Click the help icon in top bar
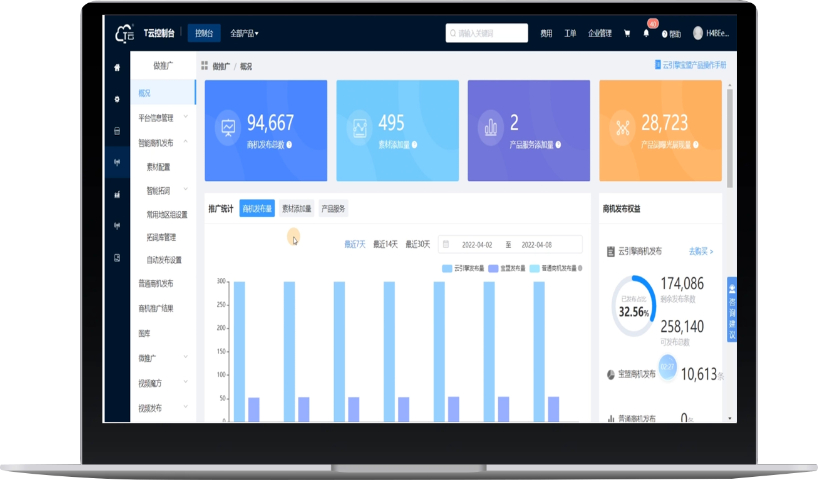Screen dimensions: 818x480 pyautogui.click(x=665, y=34)
